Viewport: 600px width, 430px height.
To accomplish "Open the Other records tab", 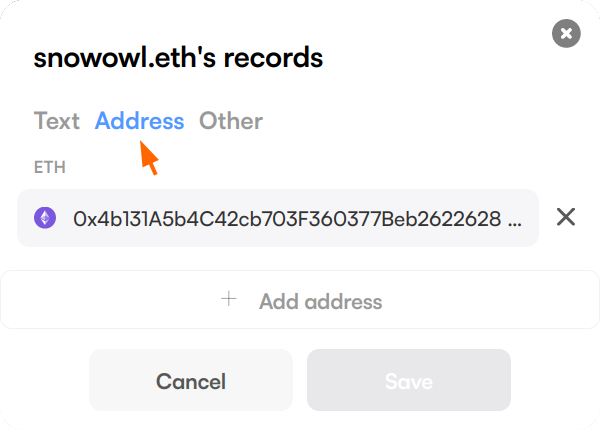I will click(231, 121).
